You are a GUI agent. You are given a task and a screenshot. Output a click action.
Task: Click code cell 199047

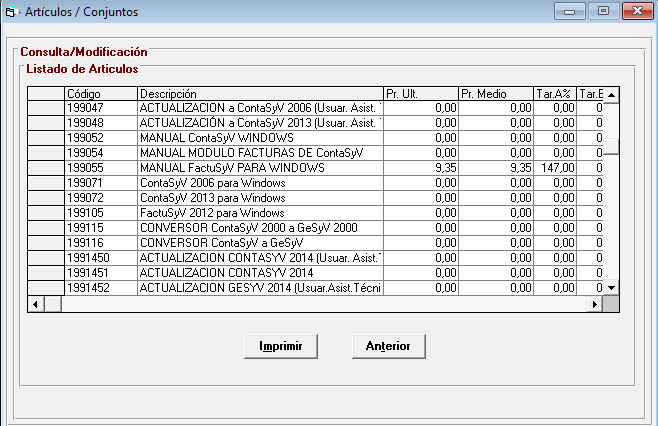coord(101,108)
